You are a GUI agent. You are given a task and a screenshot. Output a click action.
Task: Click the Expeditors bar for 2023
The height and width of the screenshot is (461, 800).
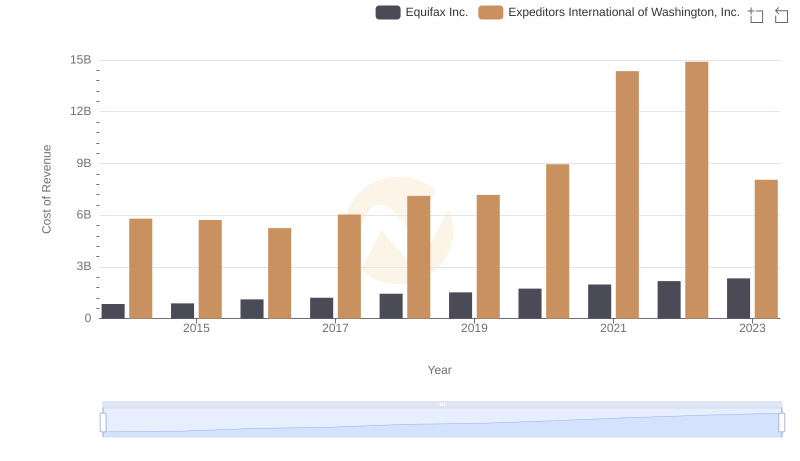click(766, 249)
